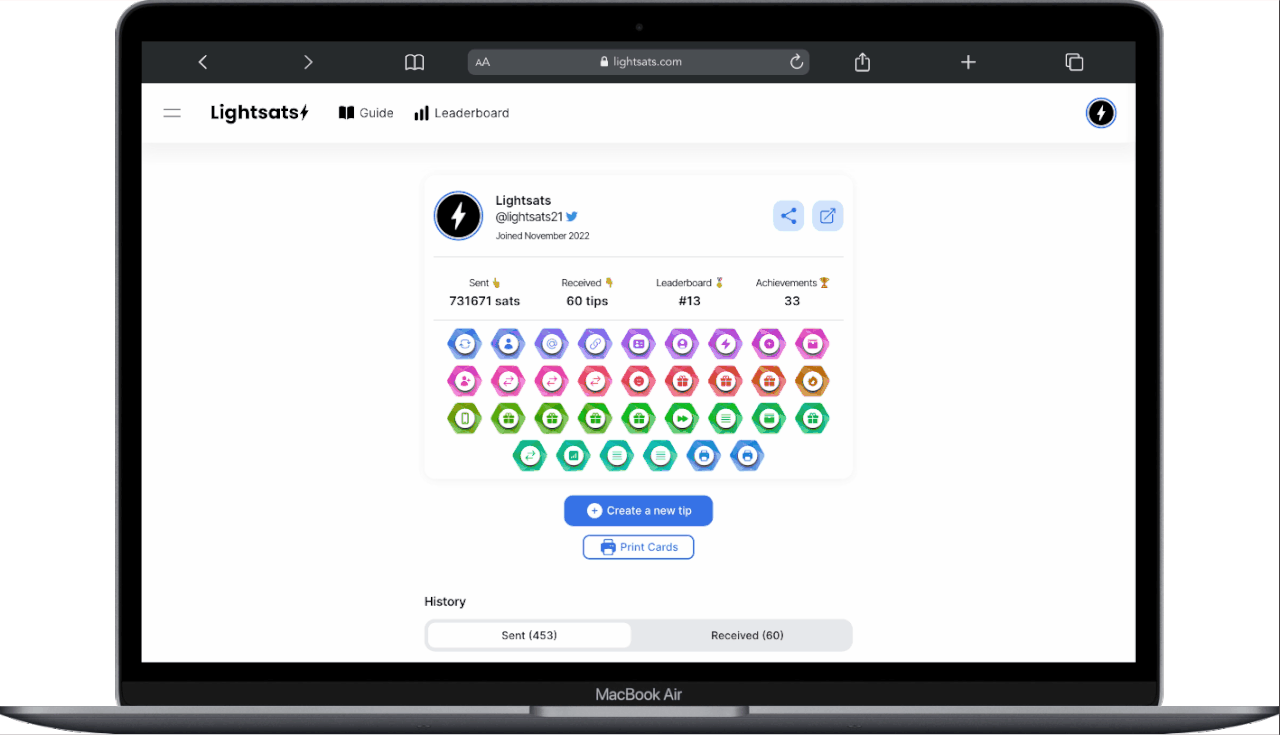Reload the page
This screenshot has width=1280, height=735.
pyautogui.click(x=796, y=62)
